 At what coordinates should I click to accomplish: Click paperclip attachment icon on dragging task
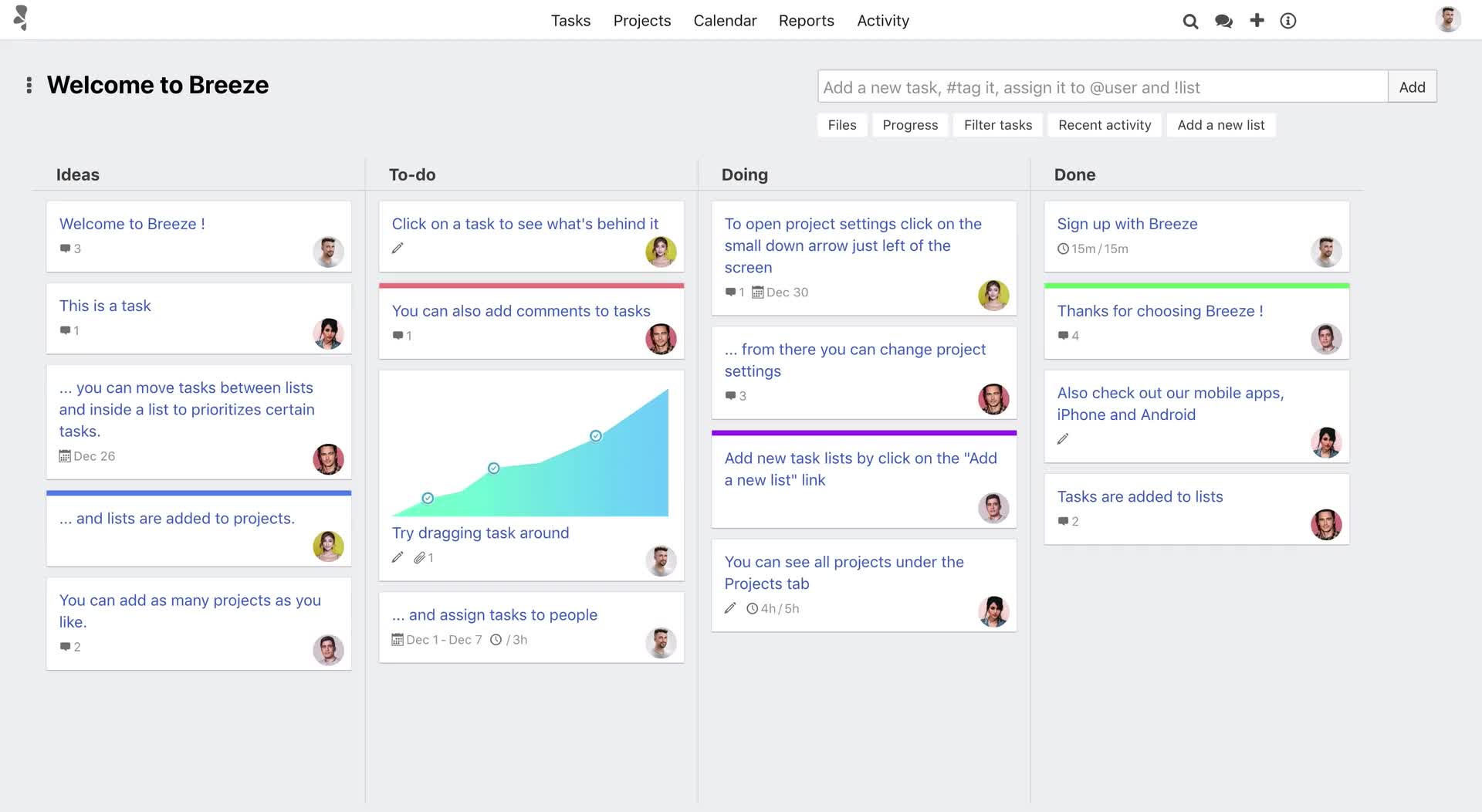coord(419,557)
